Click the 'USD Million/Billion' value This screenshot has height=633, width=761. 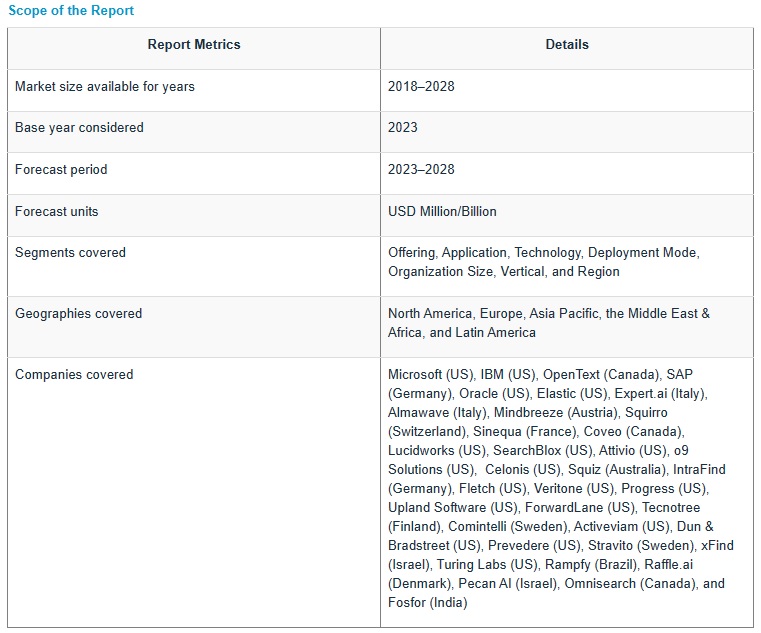[x=442, y=212]
